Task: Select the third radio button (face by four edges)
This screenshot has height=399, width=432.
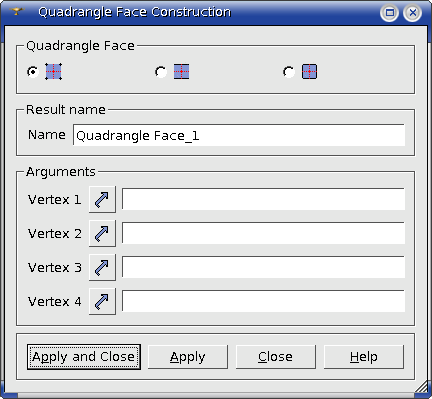Action: 289,72
